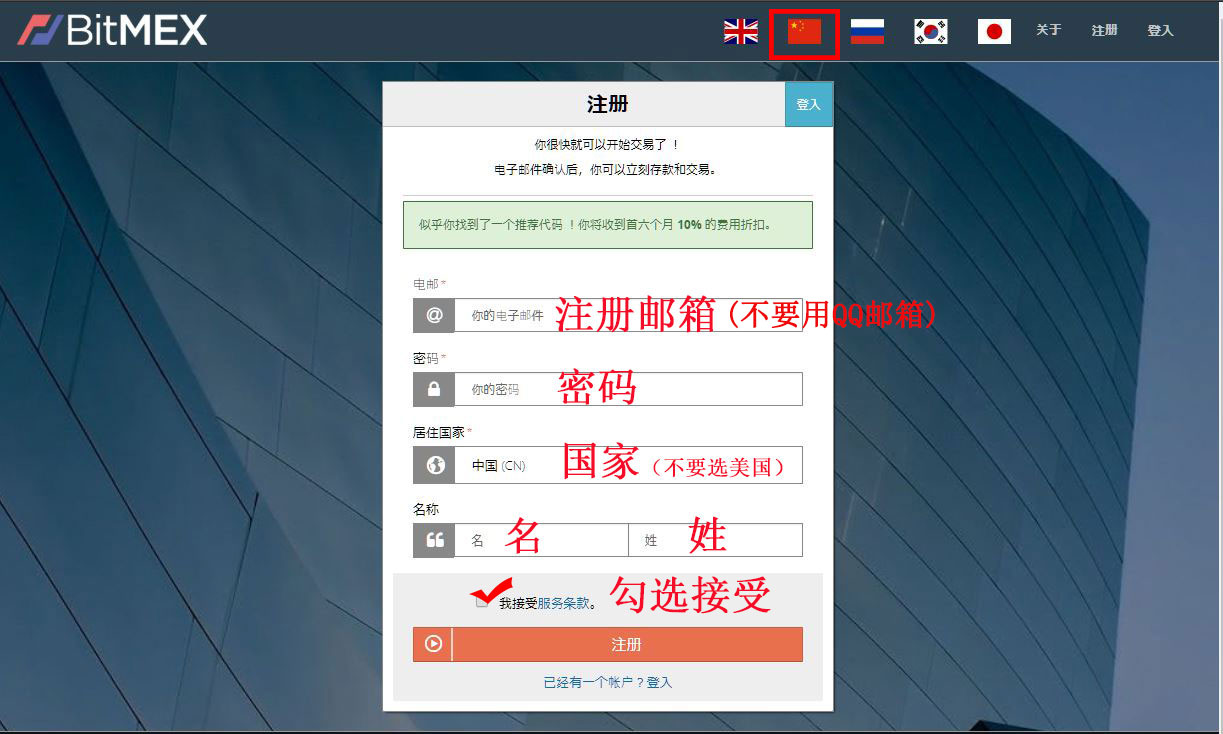Viewport: 1223px width, 734px height.
Task: Click the password lock icon
Action: pyautogui.click(x=434, y=389)
